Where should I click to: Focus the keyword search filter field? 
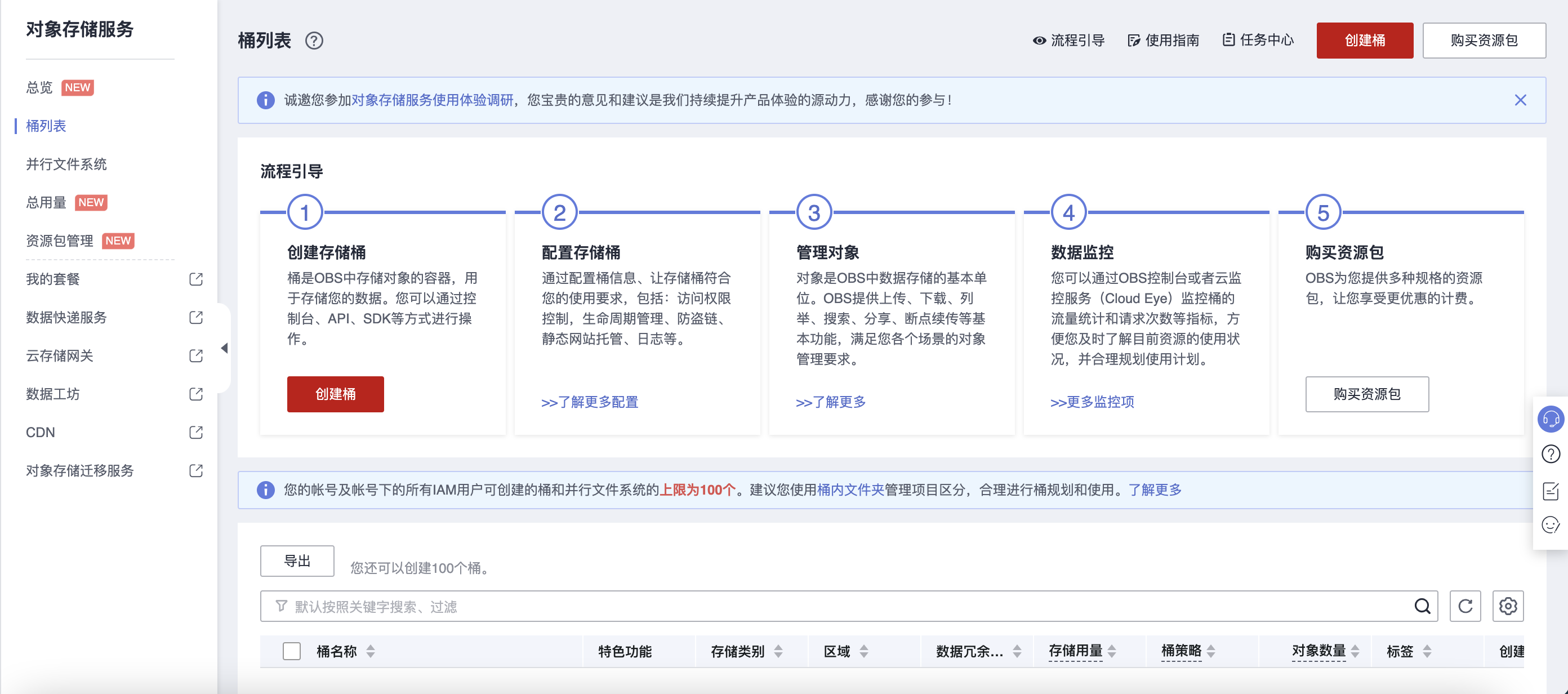point(849,606)
